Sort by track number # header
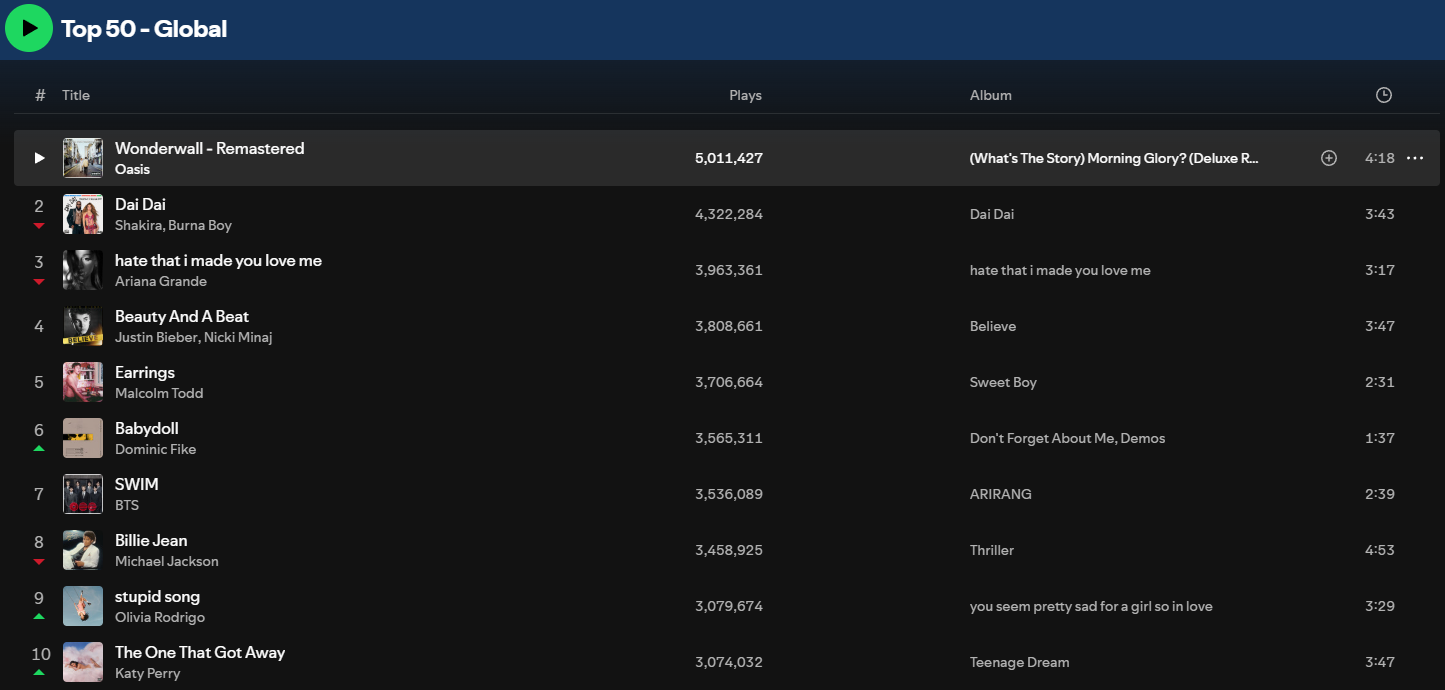 [x=40, y=95]
